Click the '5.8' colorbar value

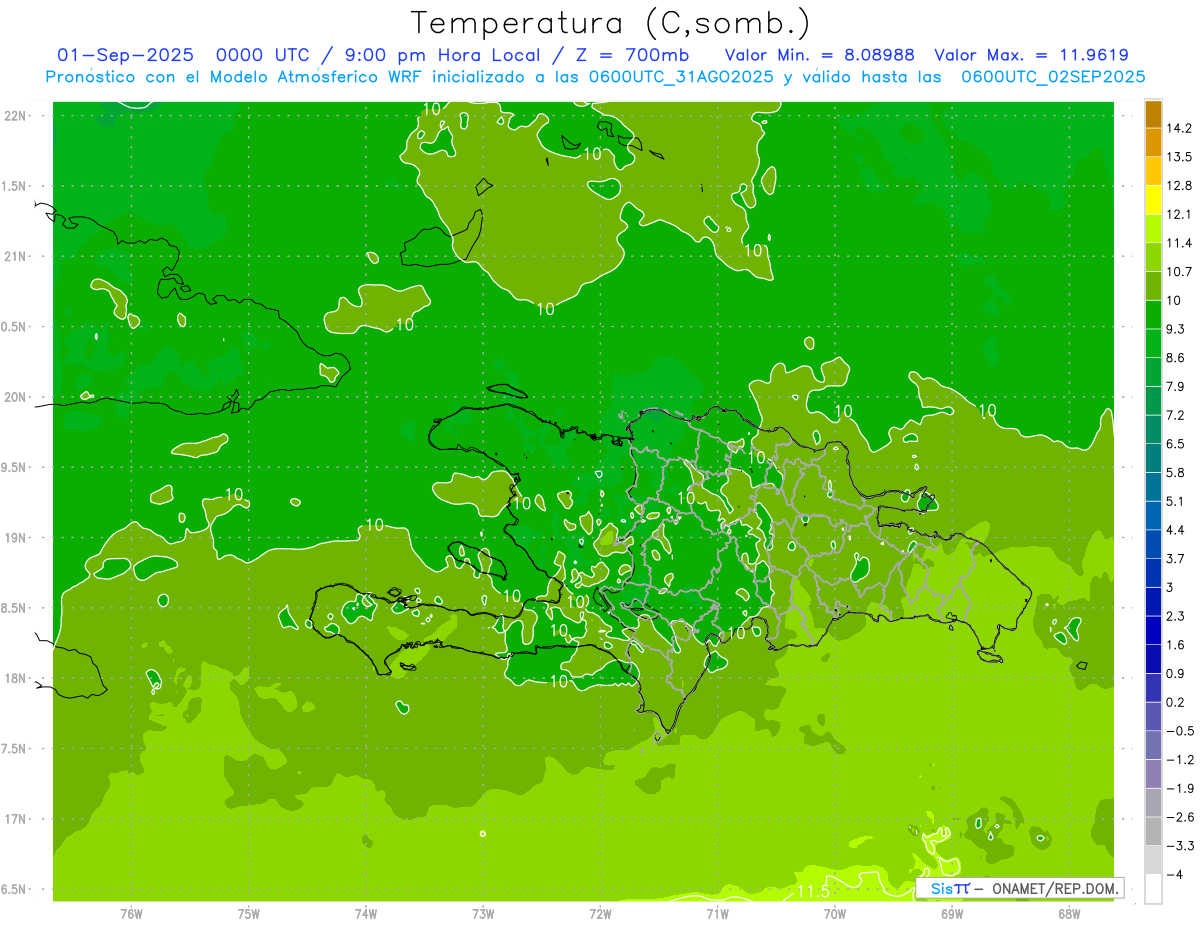point(1175,472)
